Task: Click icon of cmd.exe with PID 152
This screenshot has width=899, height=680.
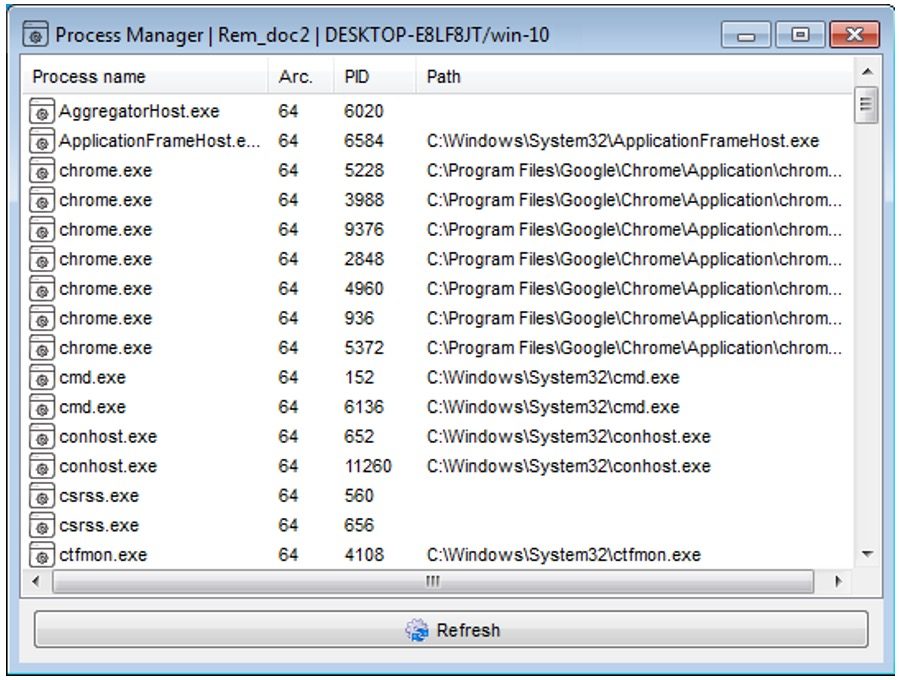Action: (41, 378)
